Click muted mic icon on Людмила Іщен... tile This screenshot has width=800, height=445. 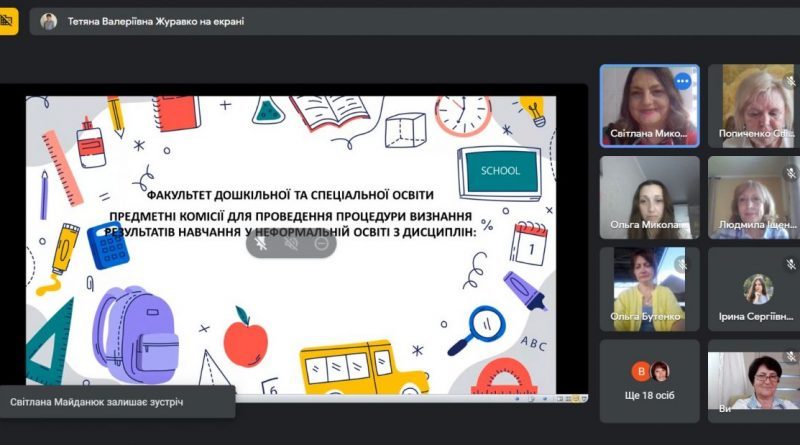790,173
